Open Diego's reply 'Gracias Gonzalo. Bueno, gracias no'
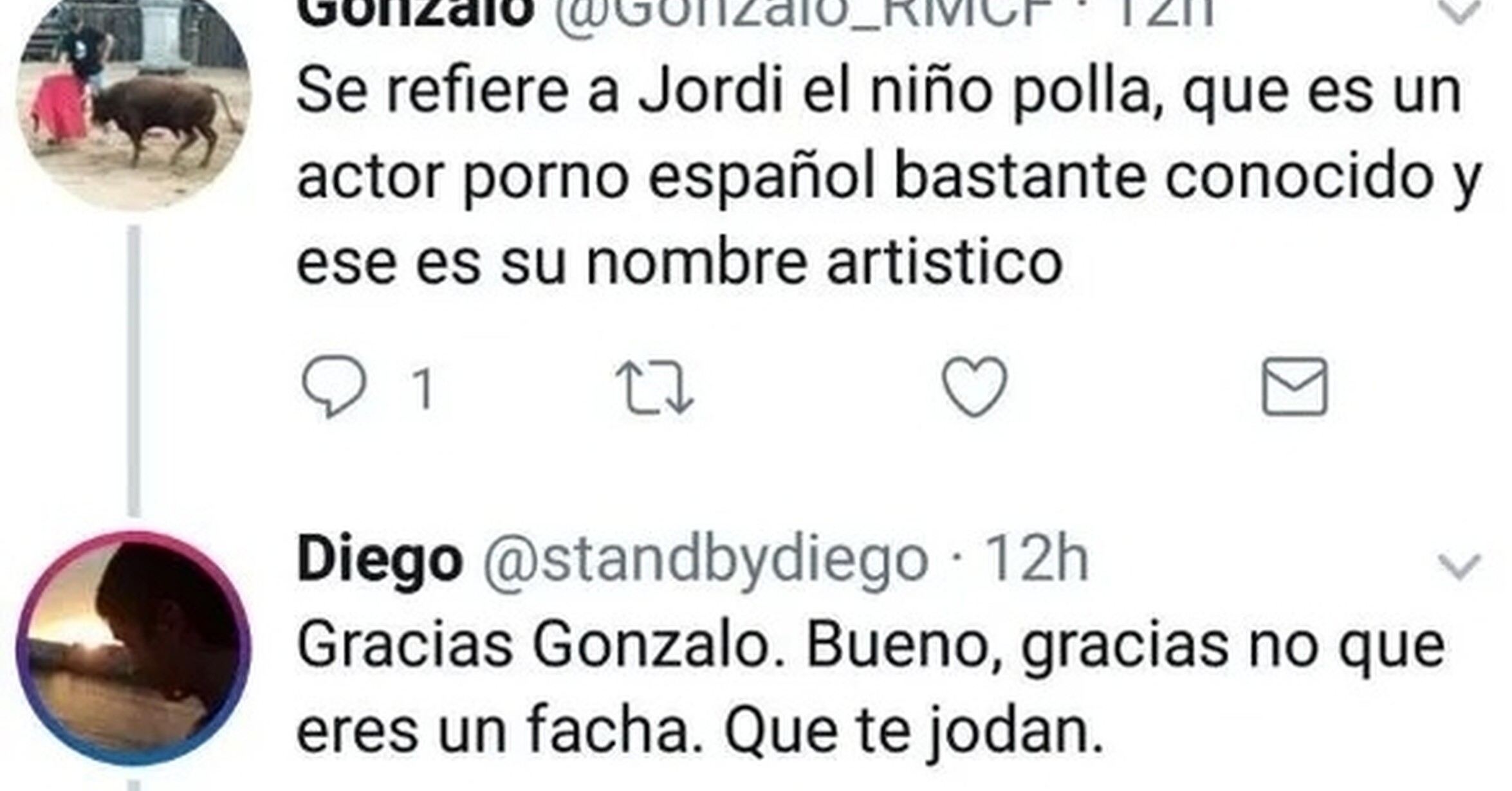 pyautogui.click(x=871, y=688)
